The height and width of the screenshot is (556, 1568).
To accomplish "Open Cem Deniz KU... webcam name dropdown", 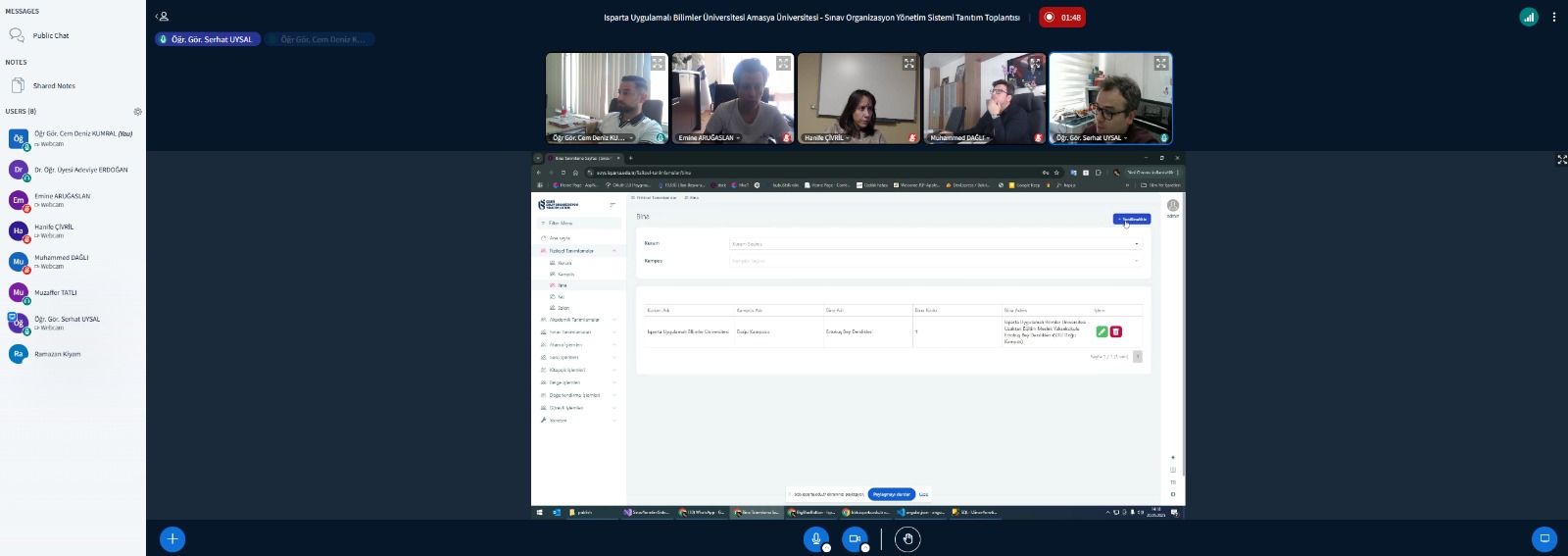I will 593,138.
